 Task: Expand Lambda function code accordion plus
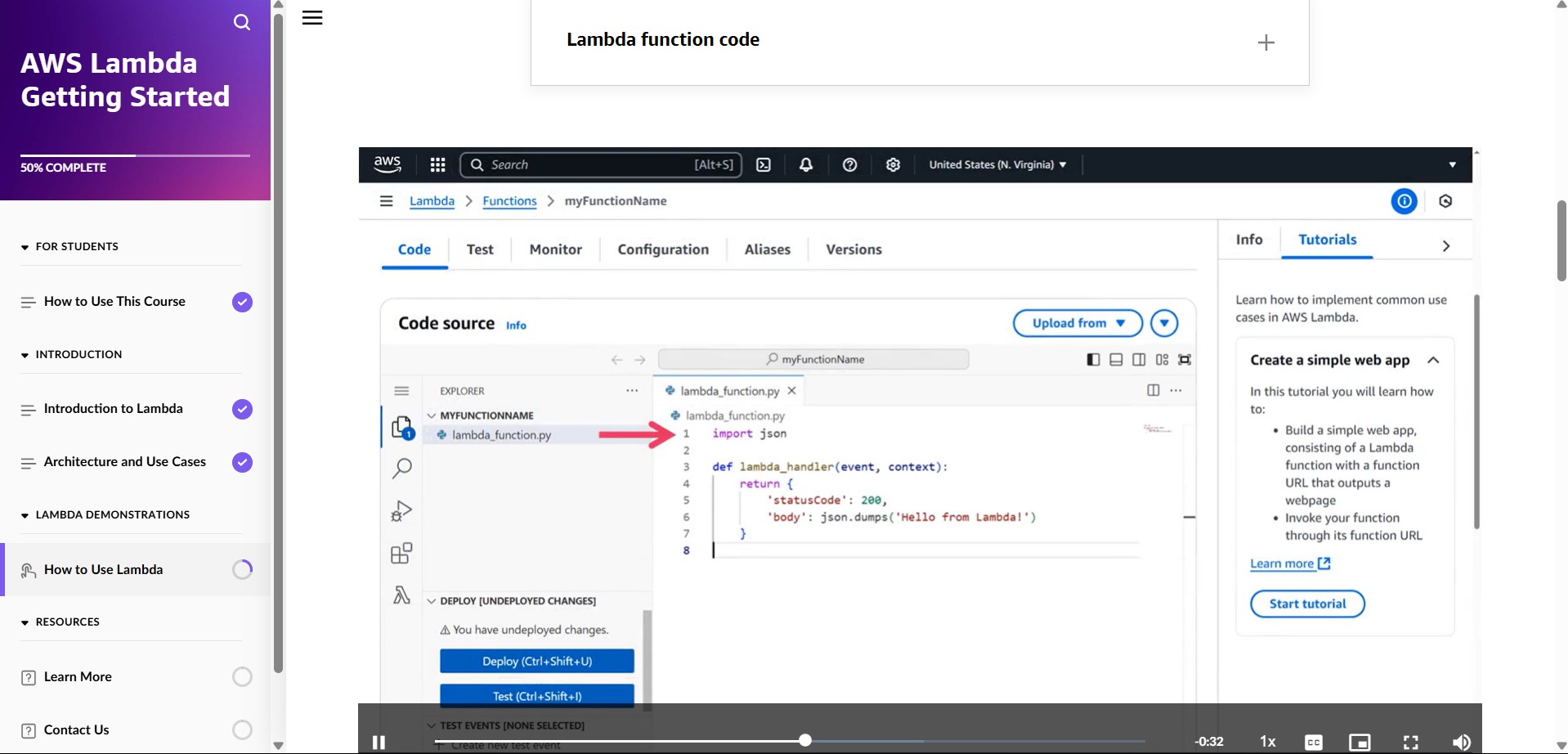coord(1266,43)
